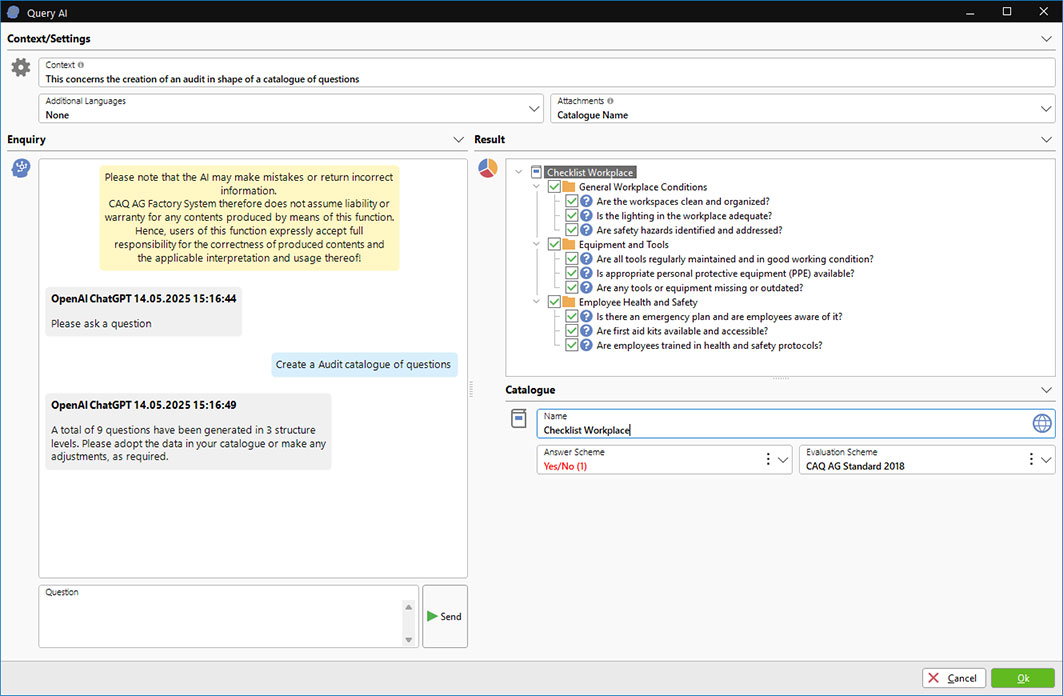
Task: Click into the Question text field
Action: click(220, 622)
